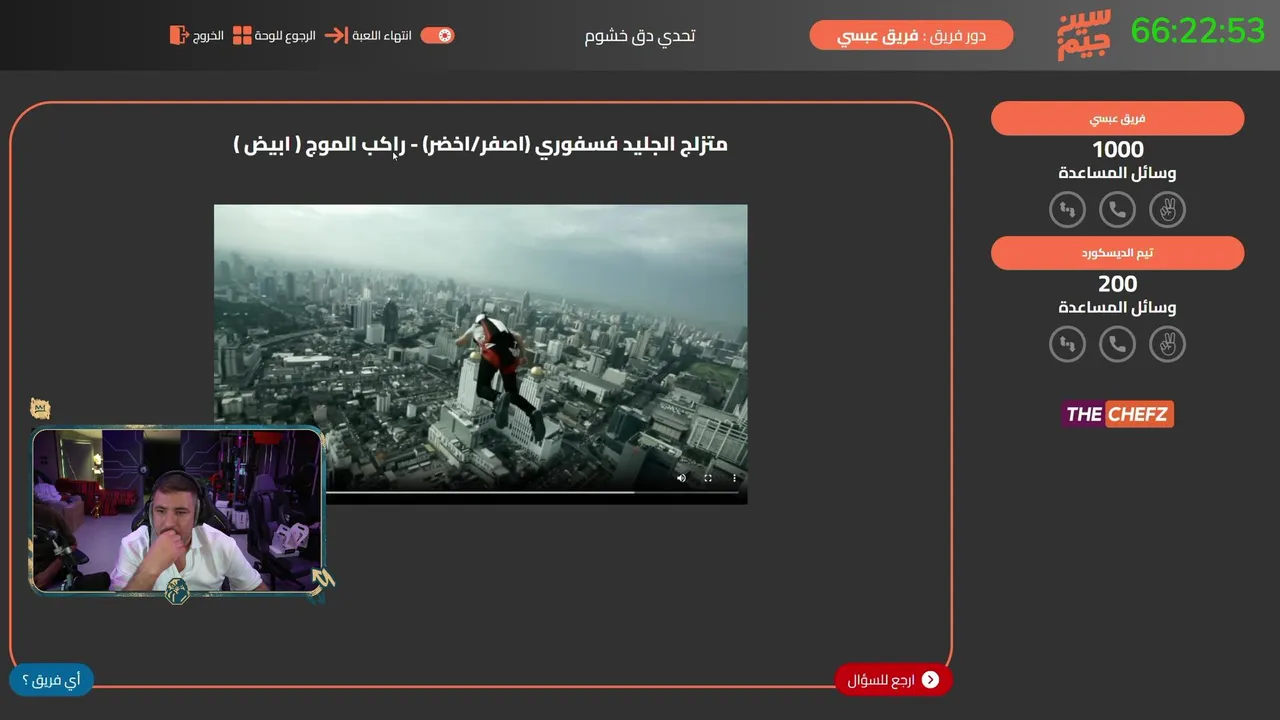This screenshot has height=720, width=1280.
Task: Use the two-answers hand help for تيم الديسكورد
Action: click(x=1167, y=345)
